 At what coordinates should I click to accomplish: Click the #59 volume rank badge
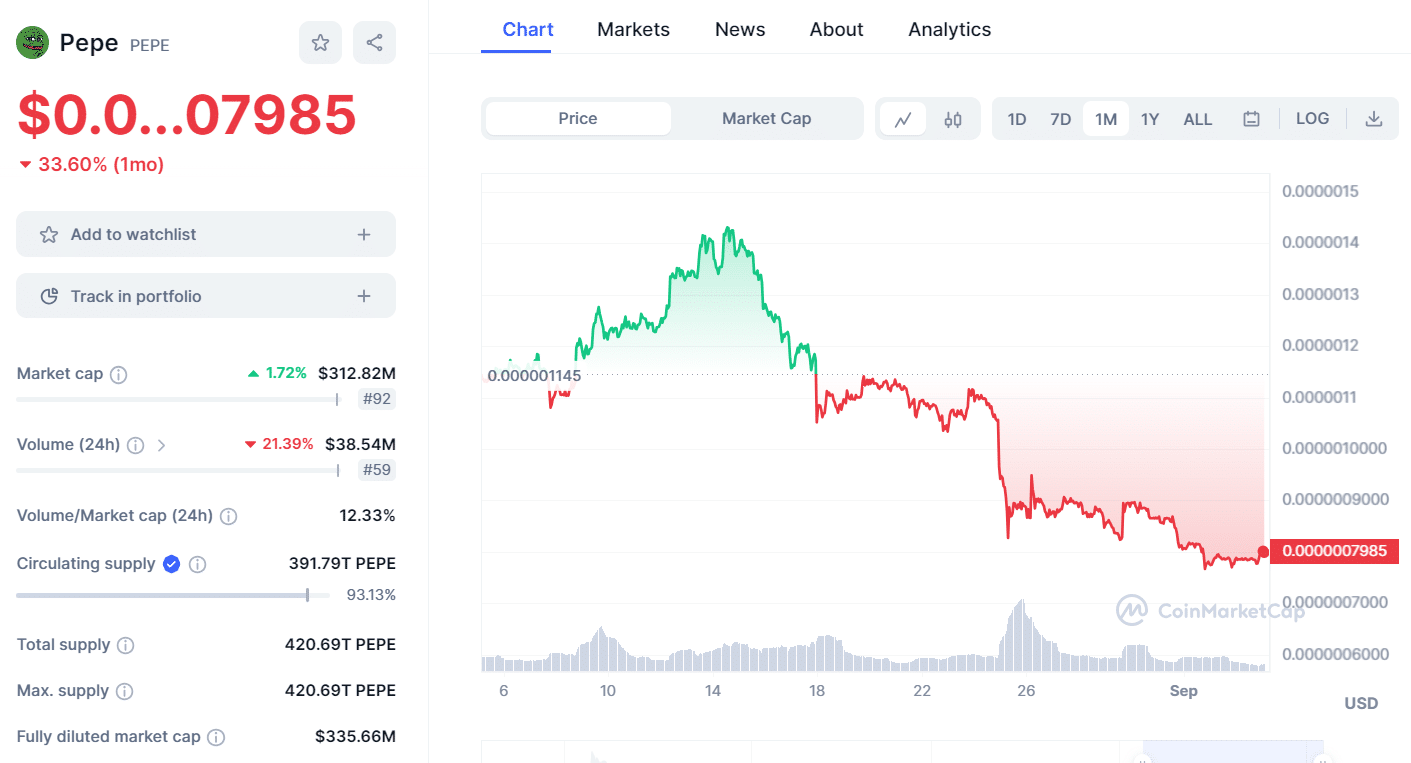coord(377,470)
